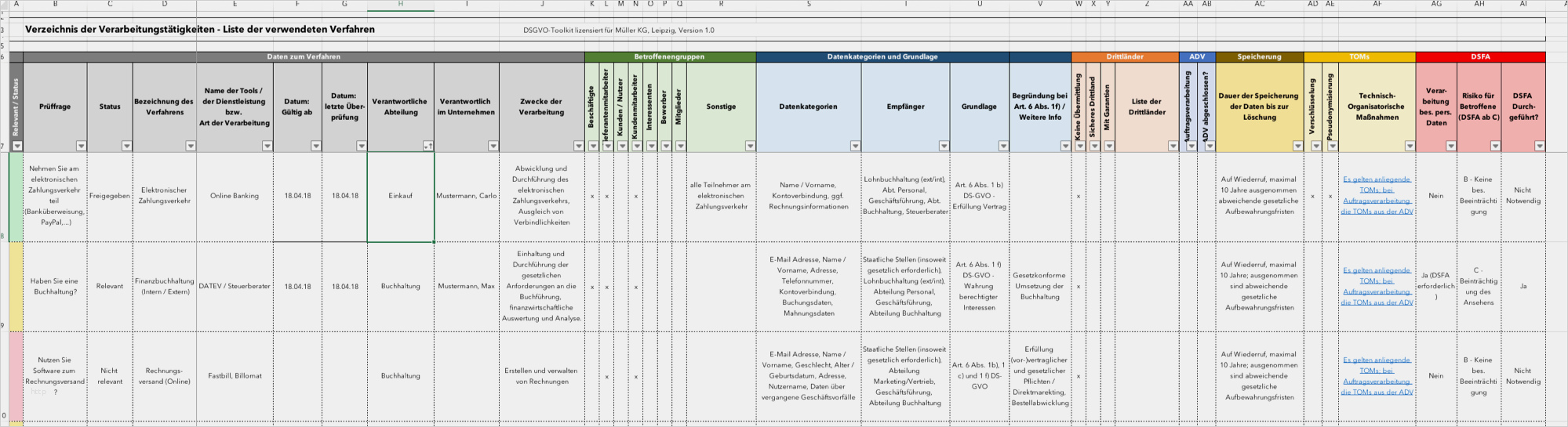Viewport: 1568px width, 427px height.
Task: Expand the Technisch-Organisatorische Maßnahmen filter
Action: coord(1409,146)
